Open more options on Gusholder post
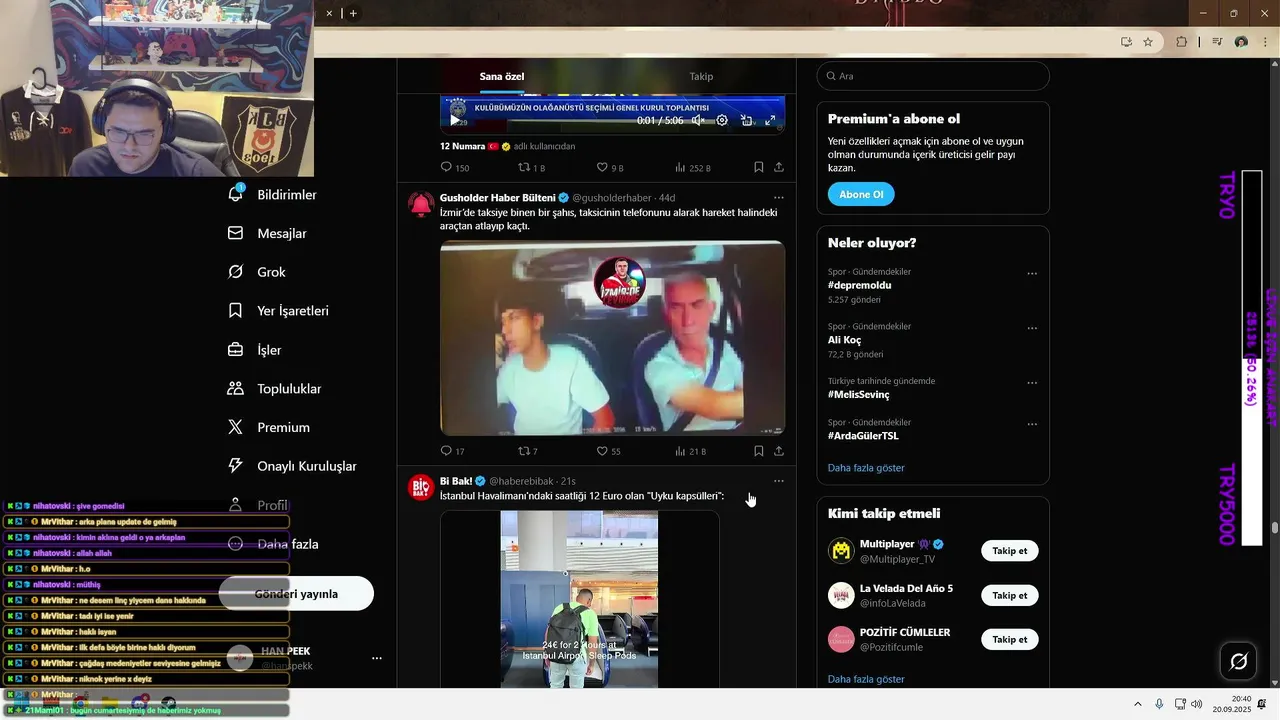Viewport: 1280px width, 720px height. click(779, 198)
